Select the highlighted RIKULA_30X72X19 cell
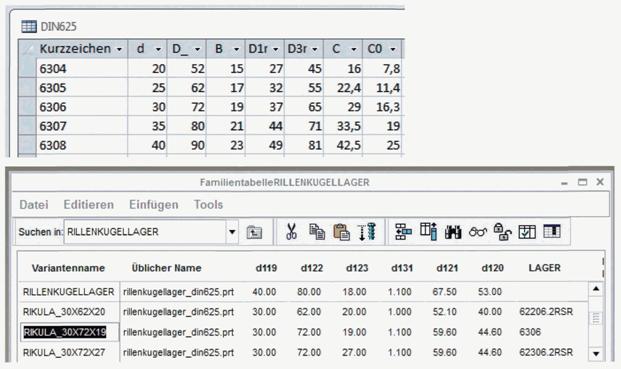Image resolution: width=621 pixels, height=369 pixels. click(69, 332)
